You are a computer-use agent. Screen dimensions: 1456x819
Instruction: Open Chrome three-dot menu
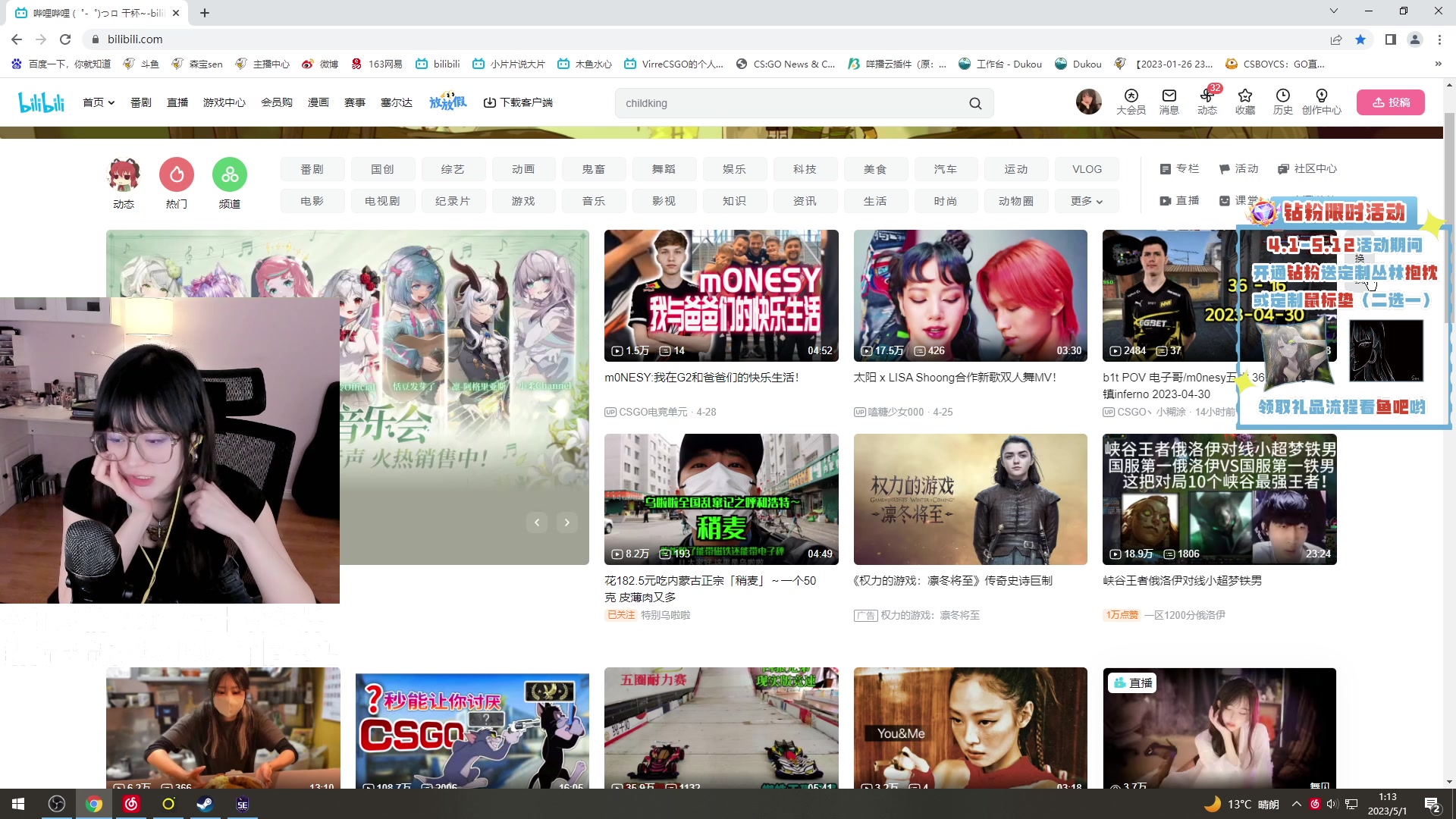pyautogui.click(x=1439, y=39)
